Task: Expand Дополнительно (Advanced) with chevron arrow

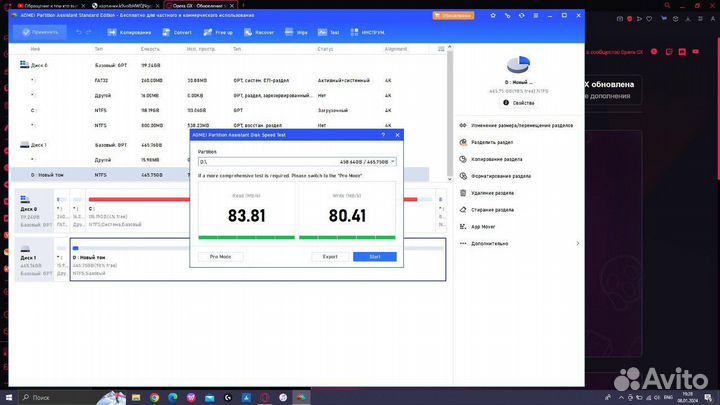Action: 577,243
